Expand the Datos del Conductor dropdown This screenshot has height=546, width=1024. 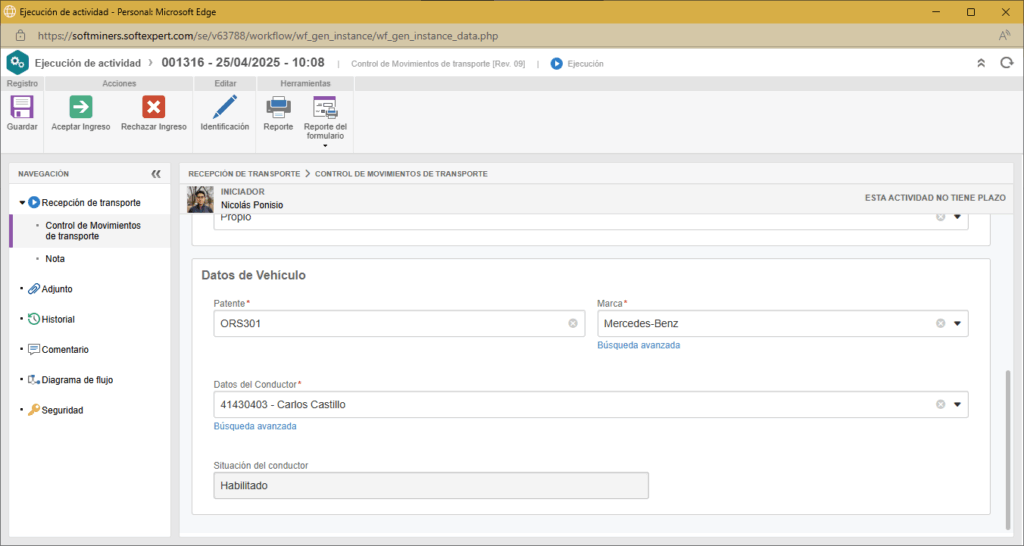point(957,404)
